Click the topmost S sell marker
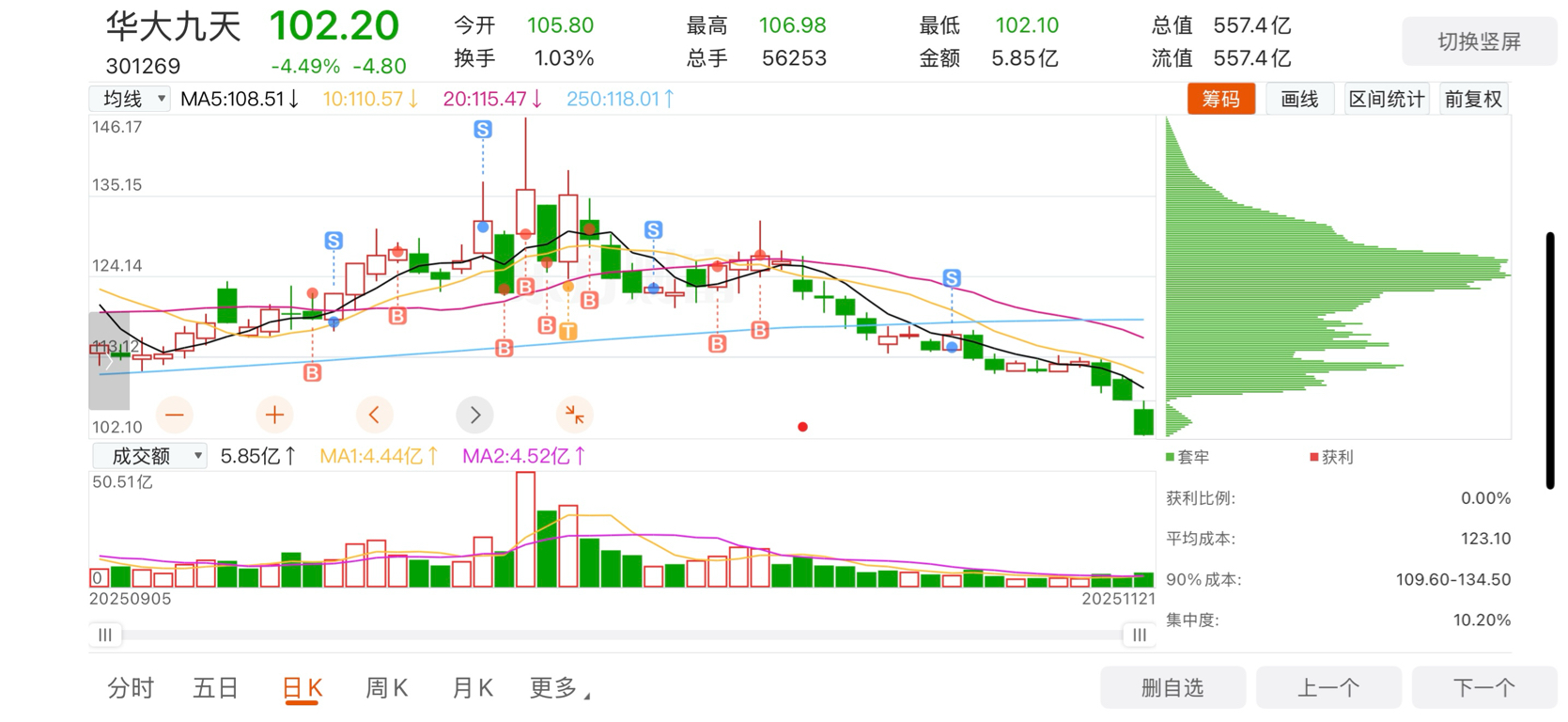 tap(483, 130)
